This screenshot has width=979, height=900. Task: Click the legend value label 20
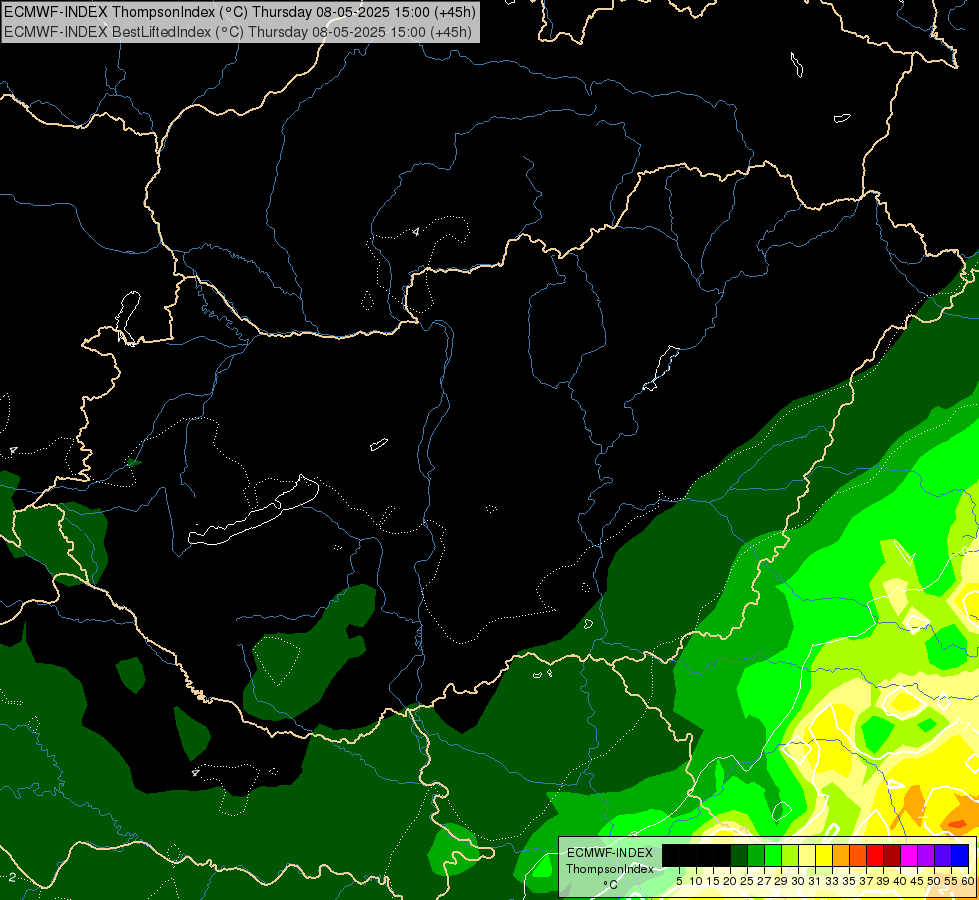(x=730, y=881)
